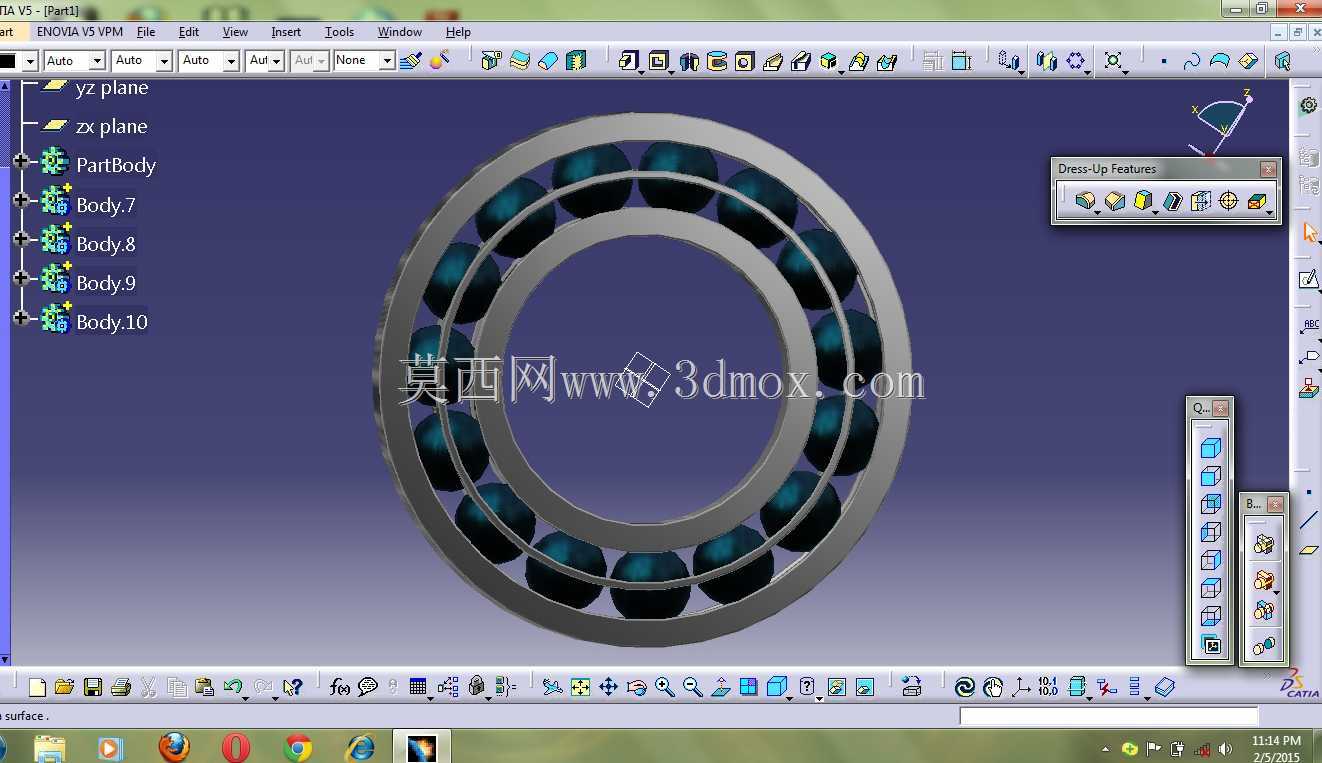1322x763 pixels.
Task: Click the Draft Angle icon
Action: coord(1143,201)
